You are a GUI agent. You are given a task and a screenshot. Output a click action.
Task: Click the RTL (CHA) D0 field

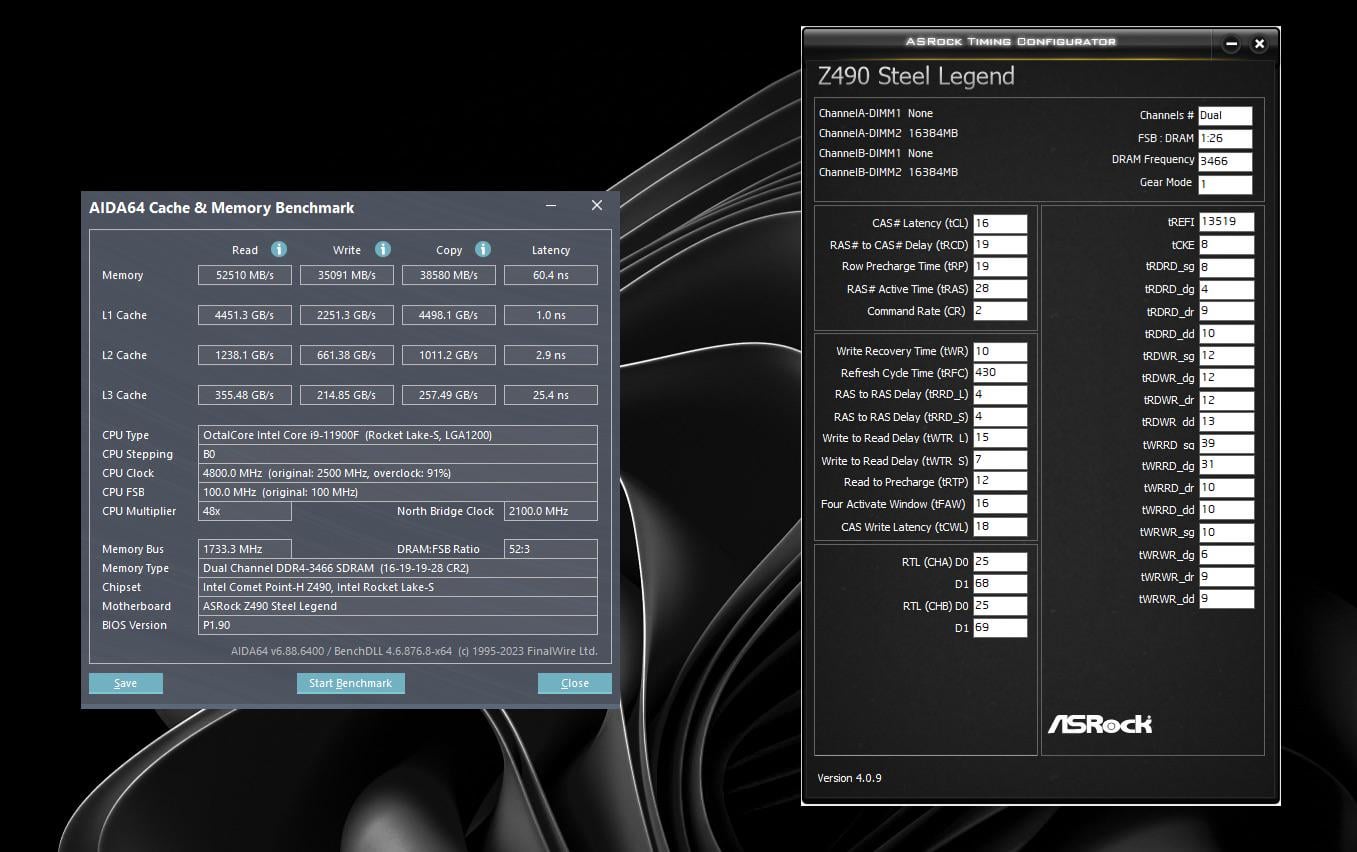point(1000,562)
